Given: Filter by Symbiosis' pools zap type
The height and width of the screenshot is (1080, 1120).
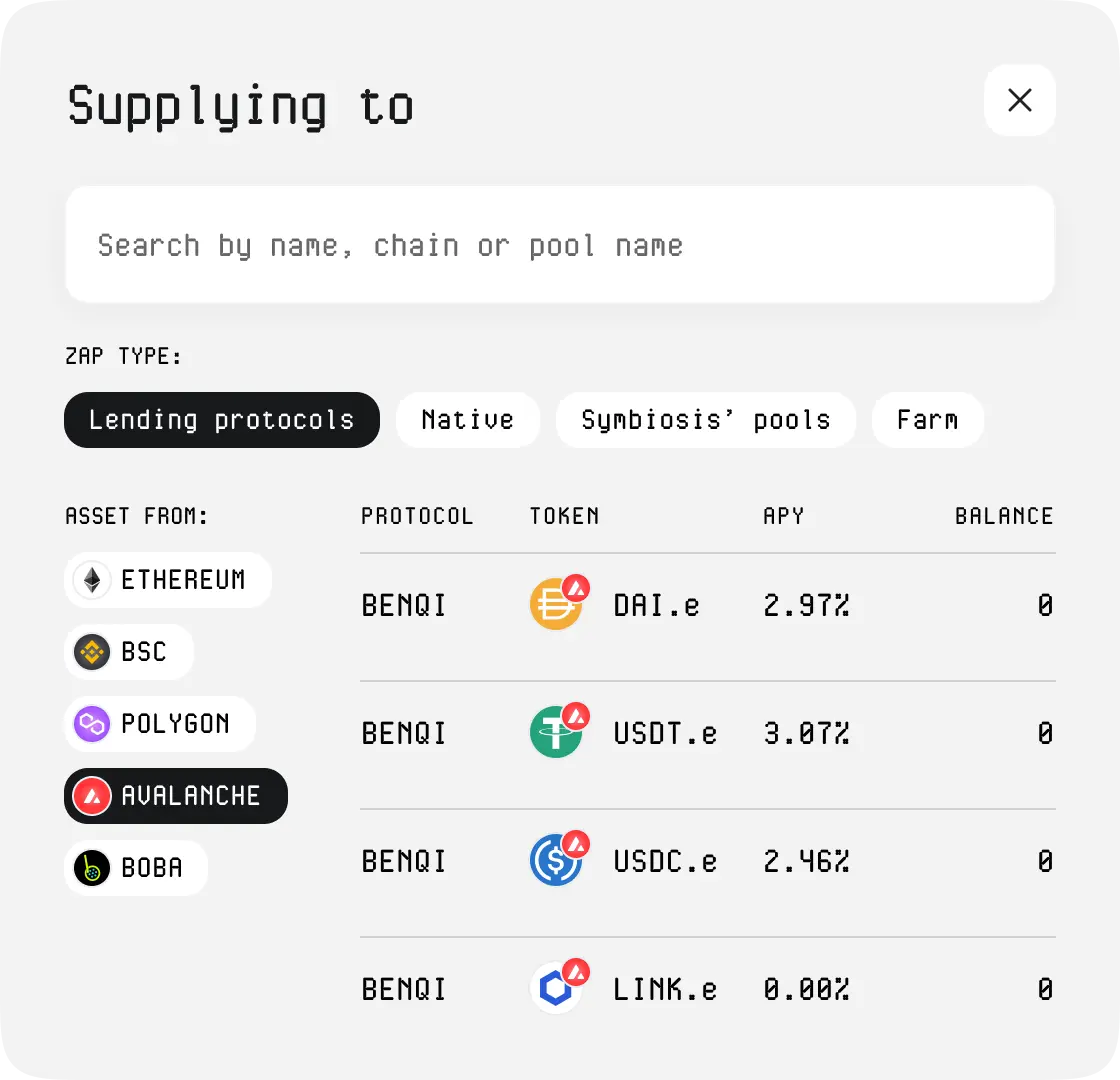Looking at the screenshot, I should [x=706, y=420].
